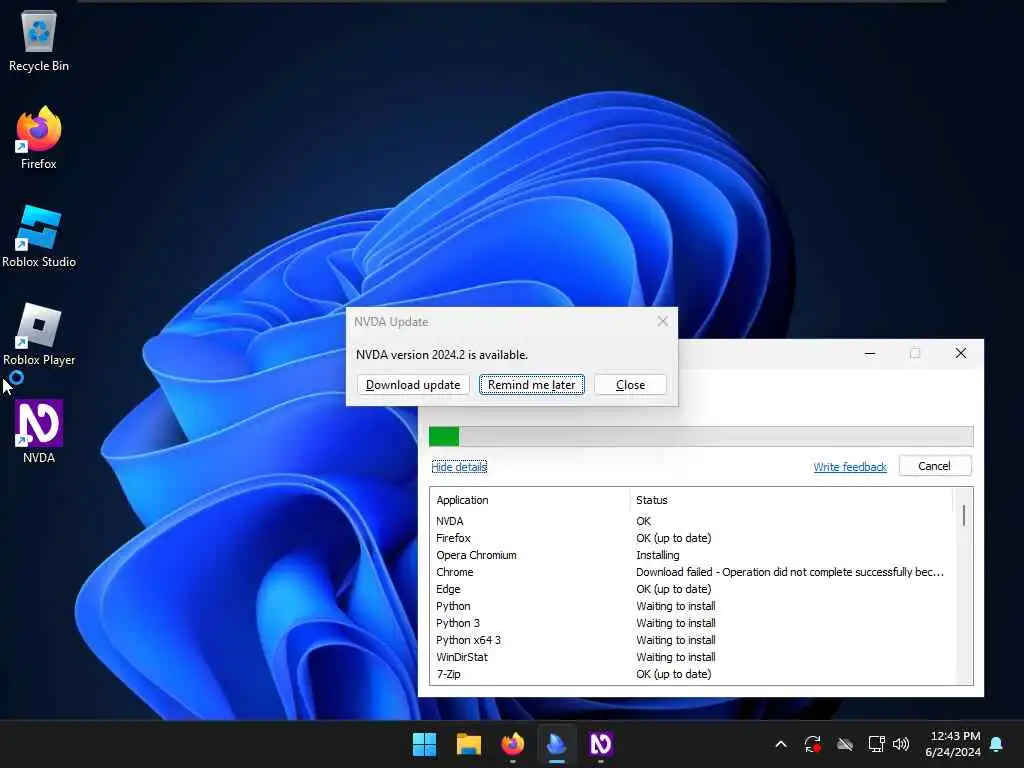Open NVDA from the taskbar
The height and width of the screenshot is (768, 1024).
tap(601, 744)
